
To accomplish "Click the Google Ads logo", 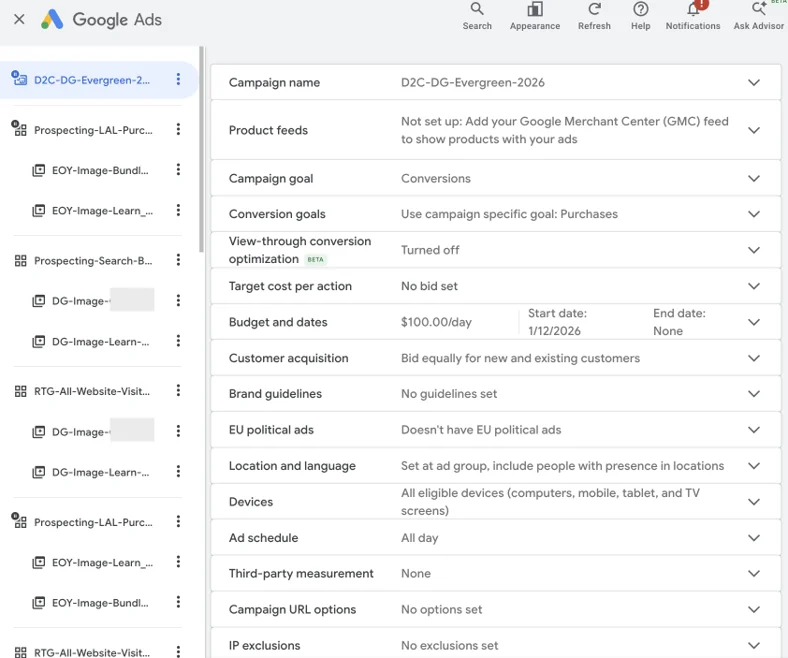I will (x=102, y=20).
